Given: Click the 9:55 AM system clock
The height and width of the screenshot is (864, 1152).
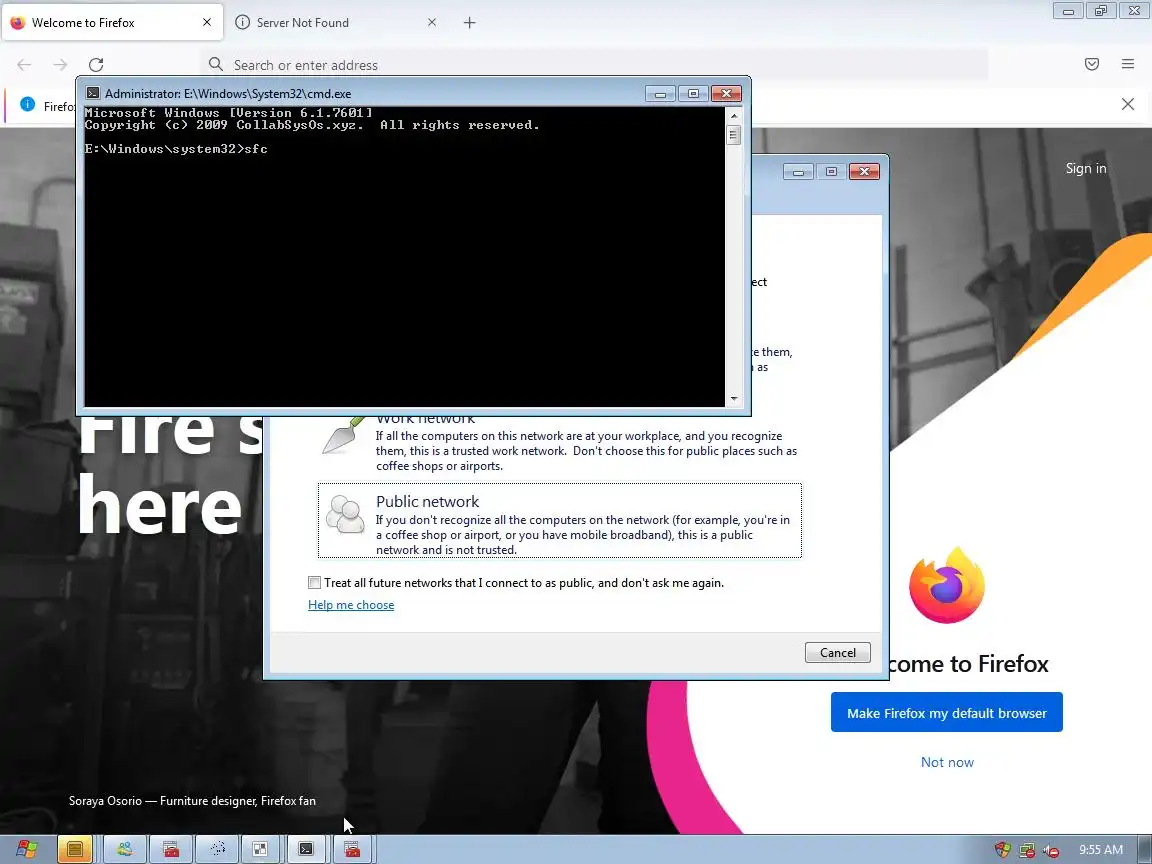Looking at the screenshot, I should [x=1101, y=849].
